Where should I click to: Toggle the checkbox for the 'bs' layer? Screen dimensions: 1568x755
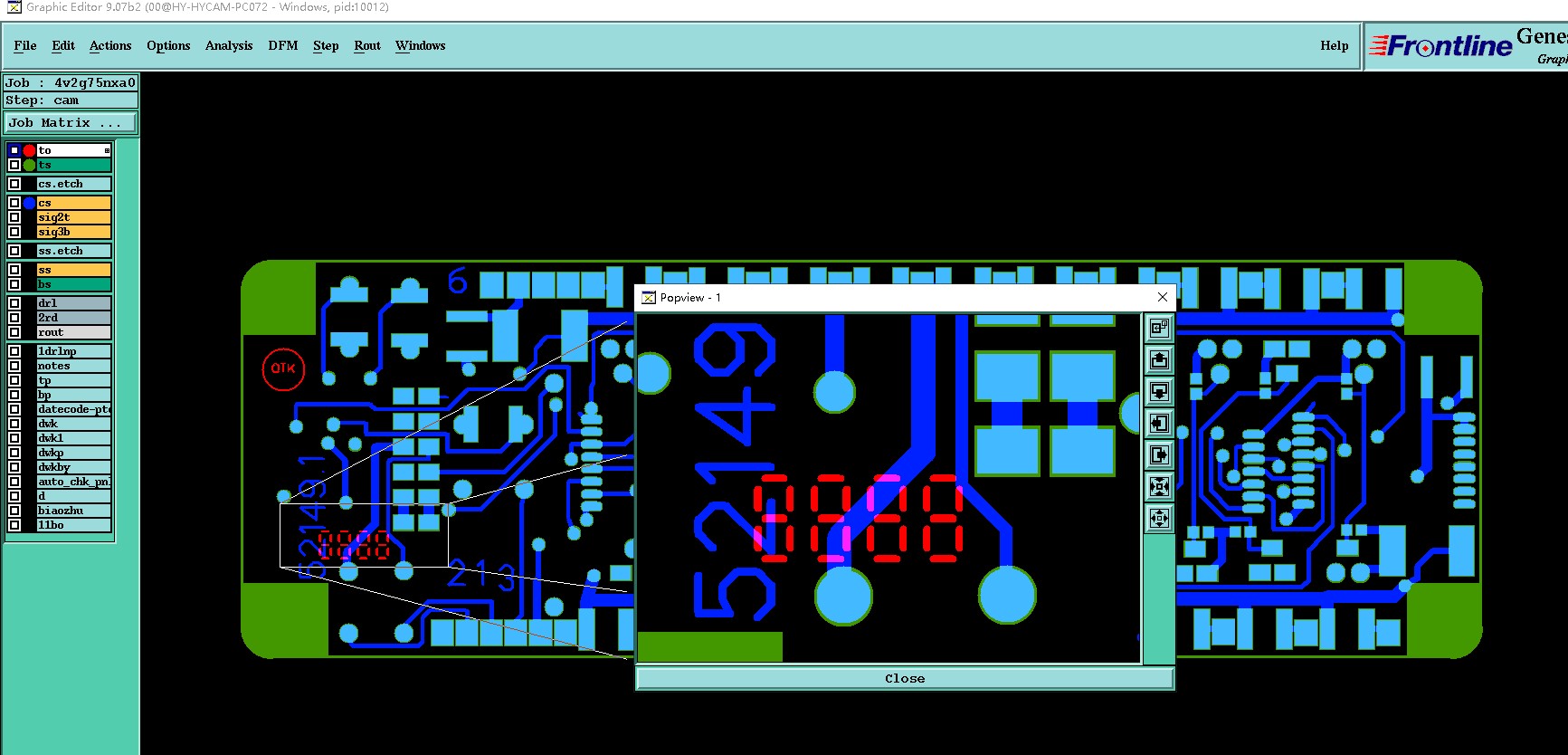point(14,284)
